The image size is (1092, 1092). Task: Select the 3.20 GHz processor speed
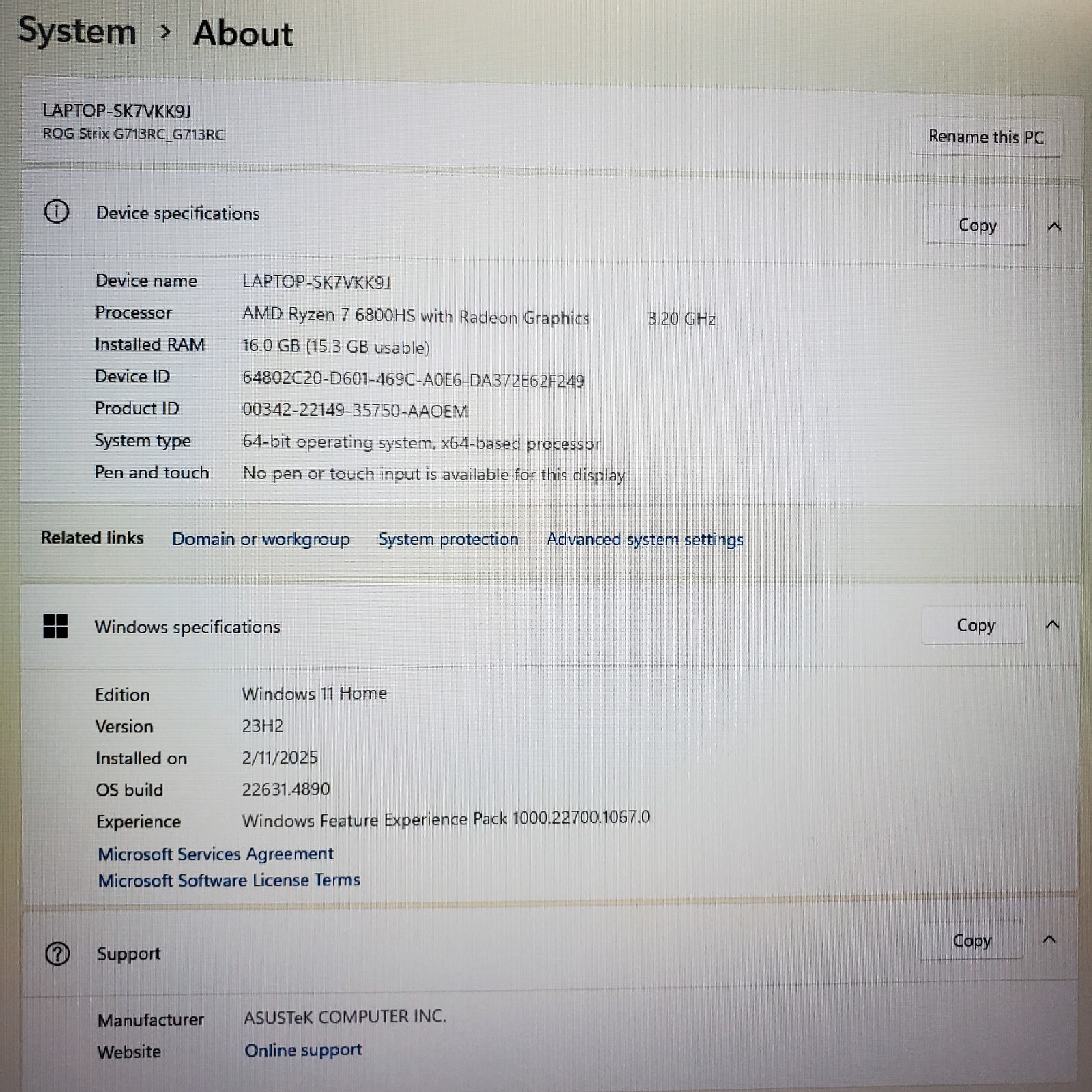[x=682, y=319]
